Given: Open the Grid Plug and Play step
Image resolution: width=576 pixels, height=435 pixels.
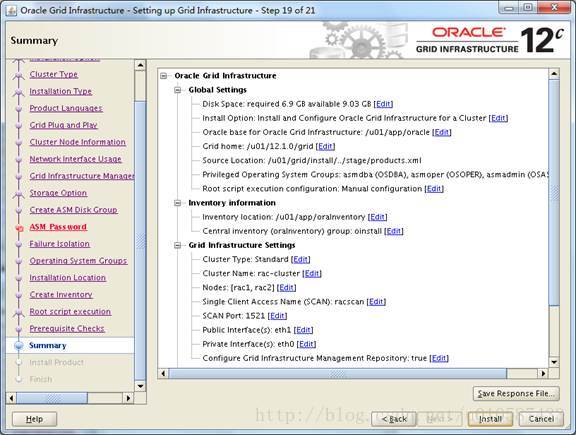Looking at the screenshot, I should 63,125.
